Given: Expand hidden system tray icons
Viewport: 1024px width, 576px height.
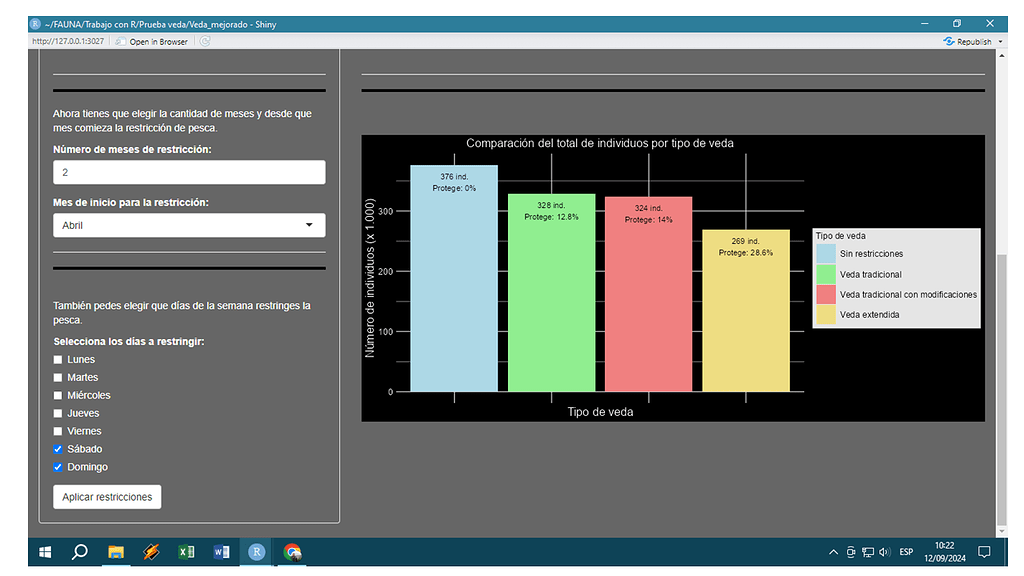Looking at the screenshot, I should click(x=833, y=551).
